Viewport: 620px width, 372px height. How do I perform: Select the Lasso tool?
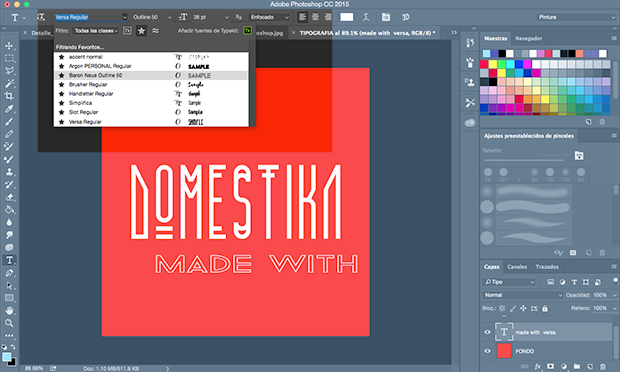click(x=9, y=71)
